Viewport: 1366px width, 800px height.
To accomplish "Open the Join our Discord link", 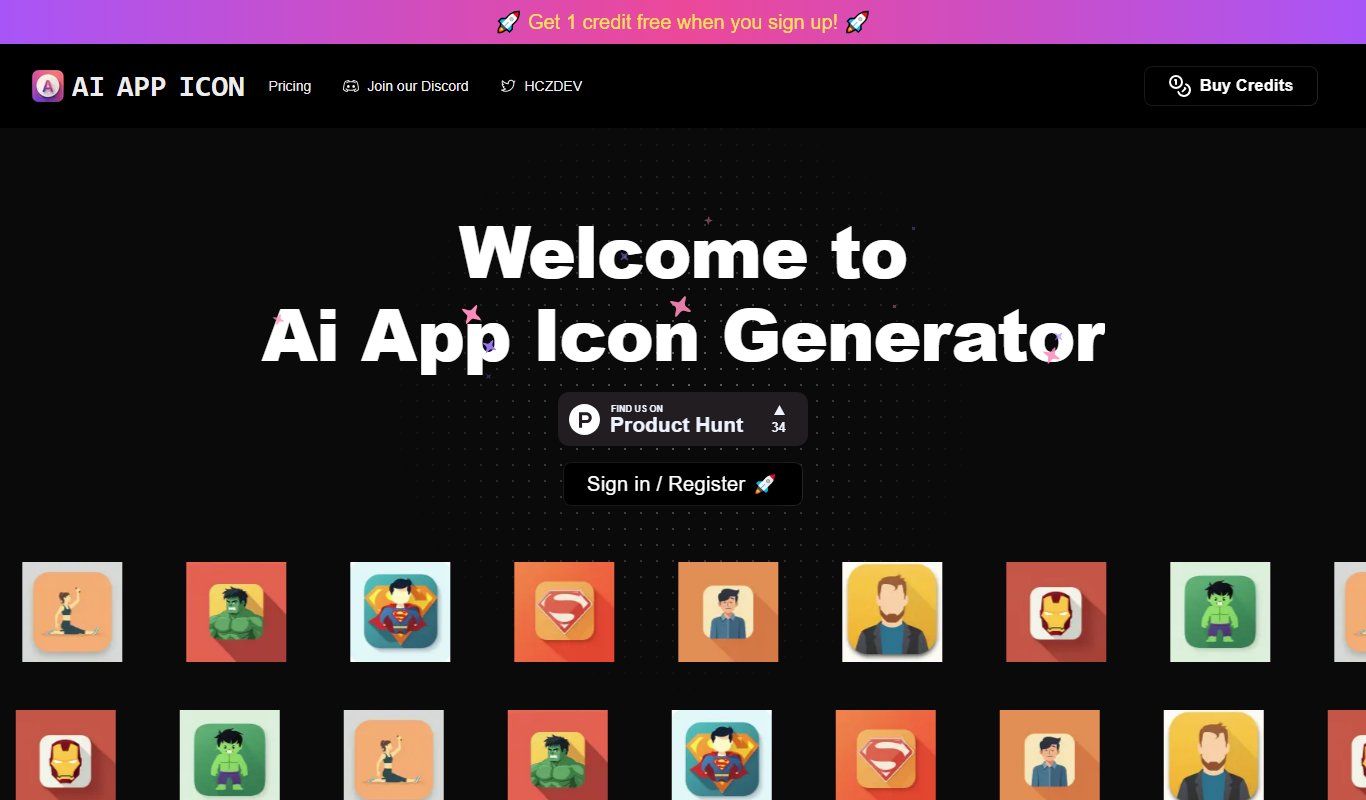I will [405, 86].
